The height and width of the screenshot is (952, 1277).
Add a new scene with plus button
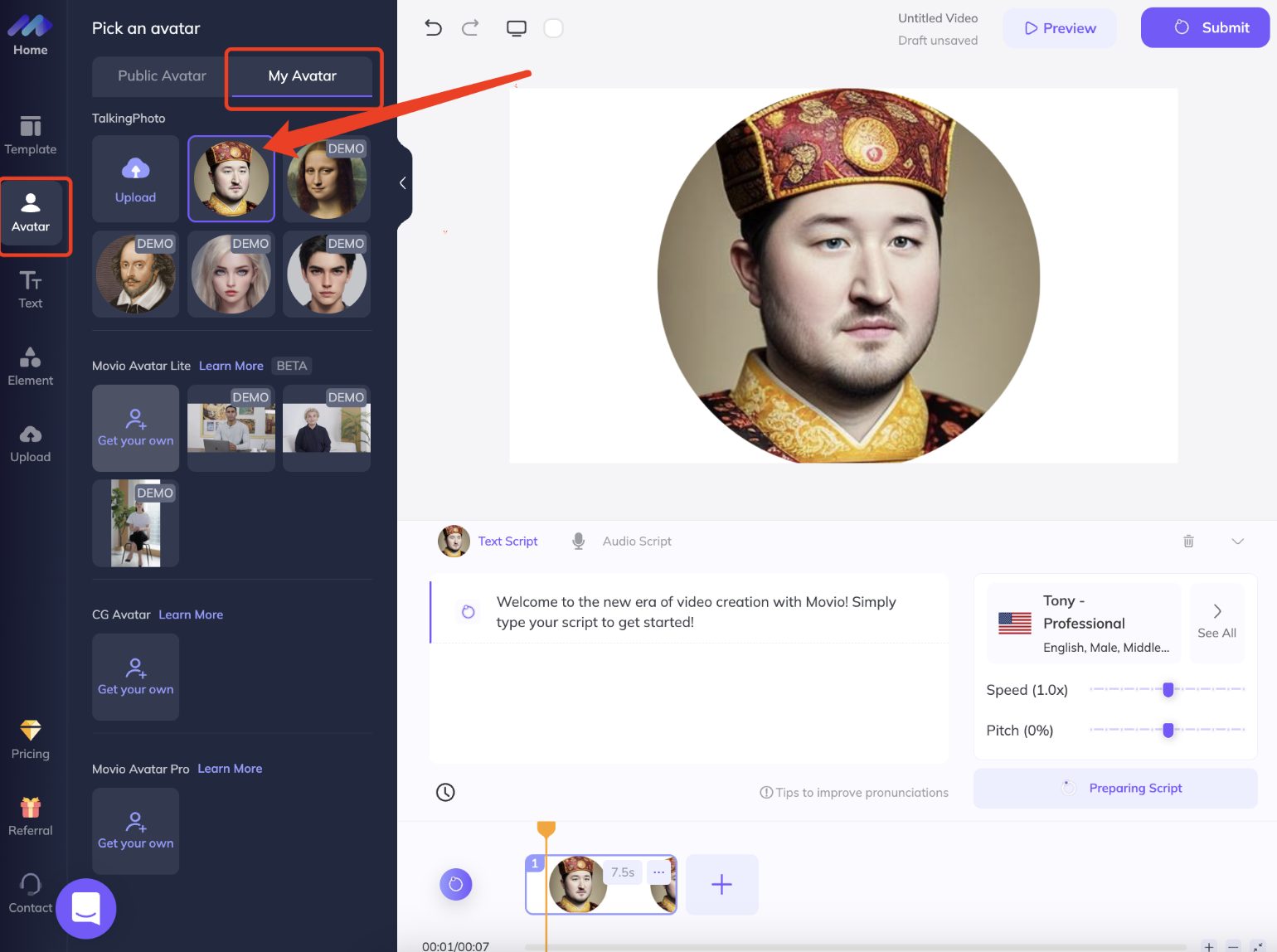[x=722, y=884]
